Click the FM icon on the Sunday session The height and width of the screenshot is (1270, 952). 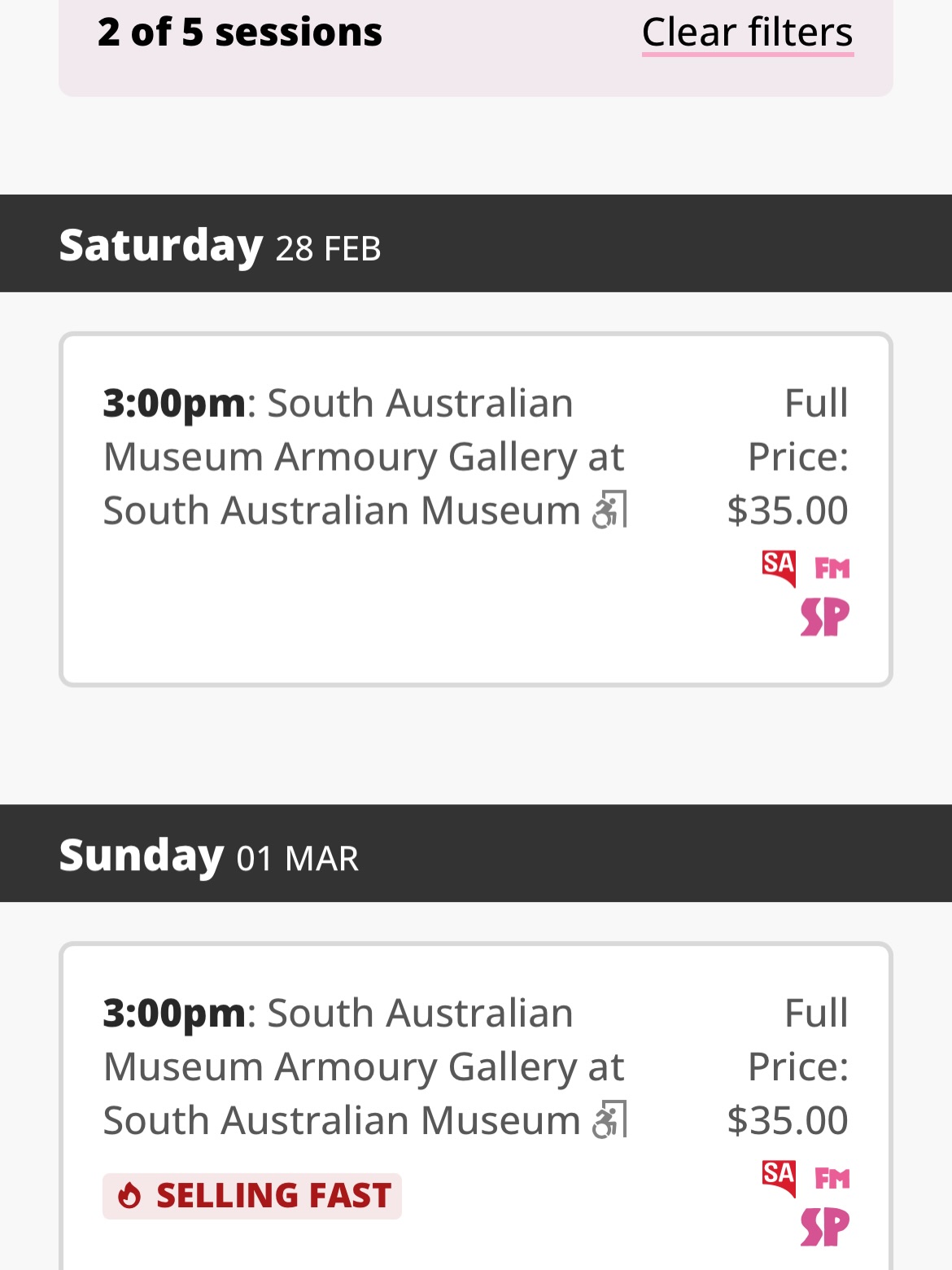click(x=831, y=1176)
